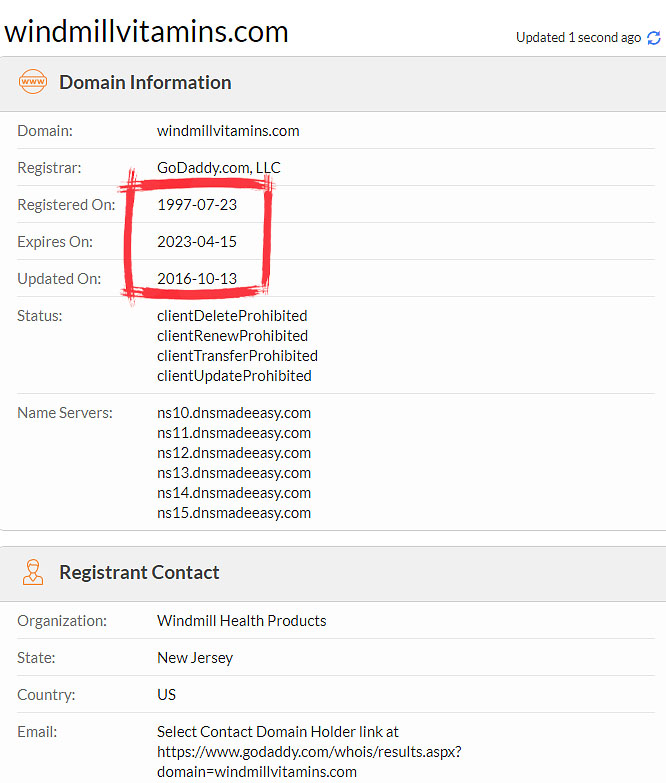Click the clientTransferProhibited status entry

coord(237,356)
